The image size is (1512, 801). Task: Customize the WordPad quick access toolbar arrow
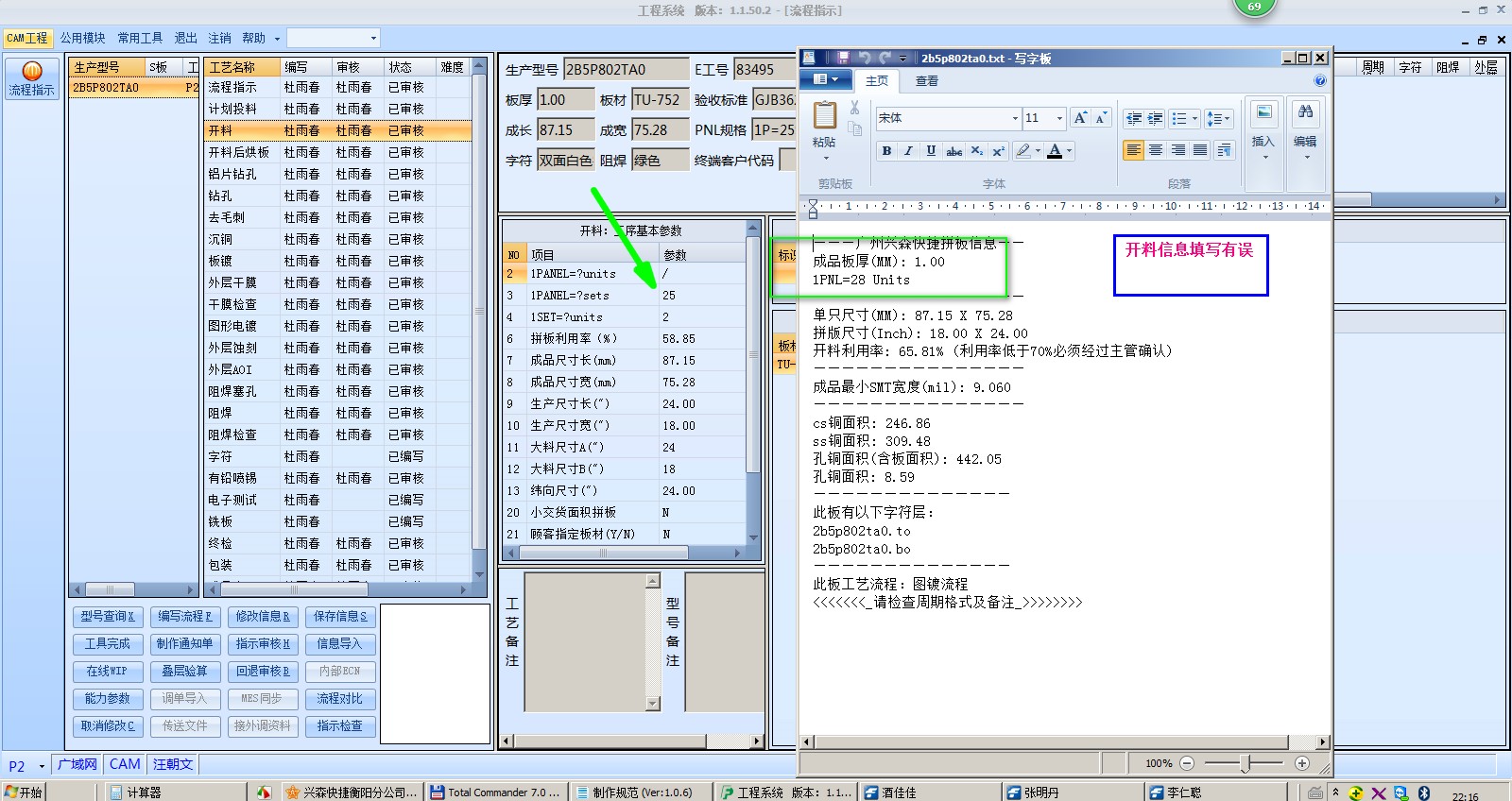(x=903, y=58)
